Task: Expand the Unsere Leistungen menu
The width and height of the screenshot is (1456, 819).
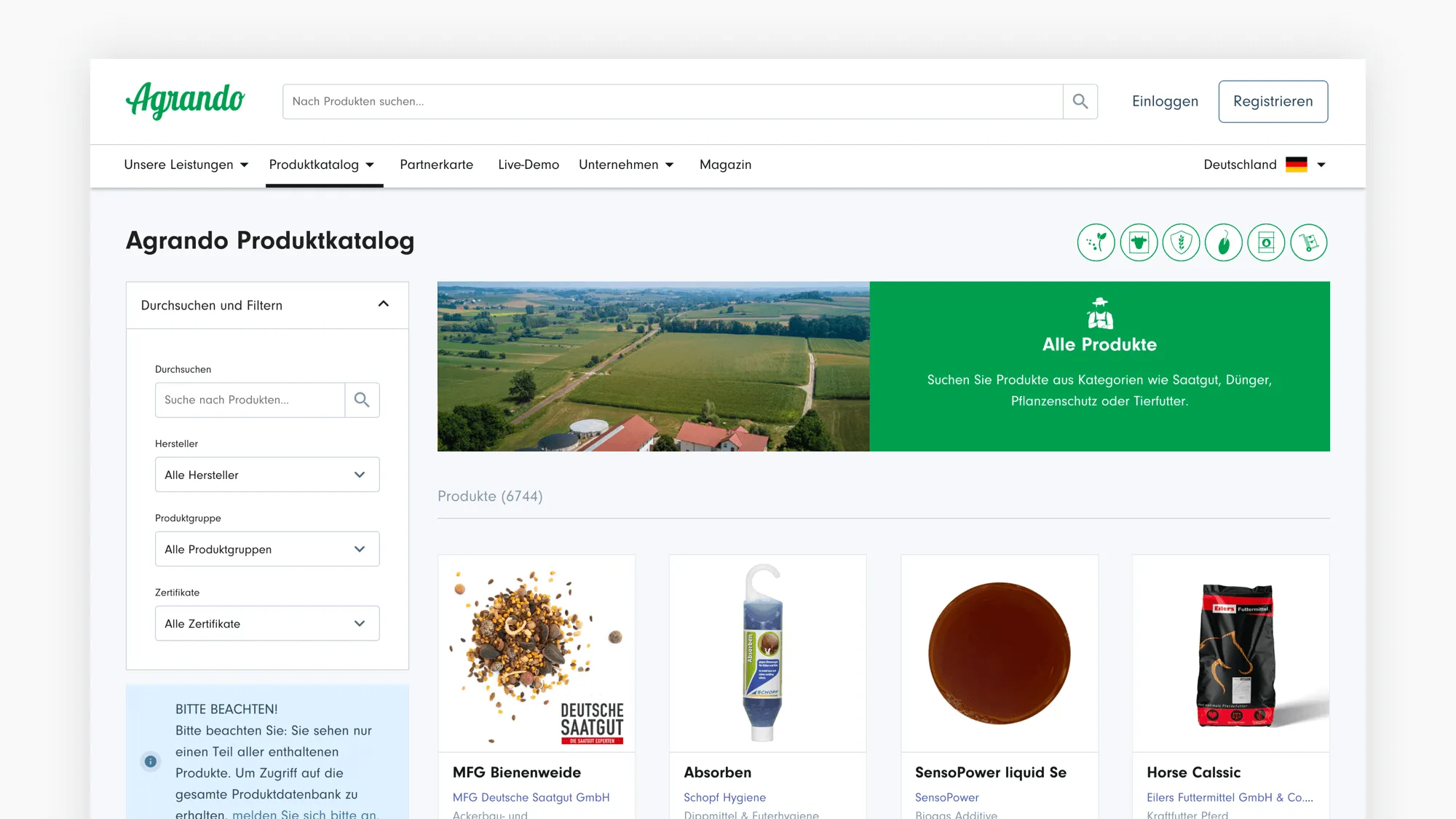Action: click(186, 165)
